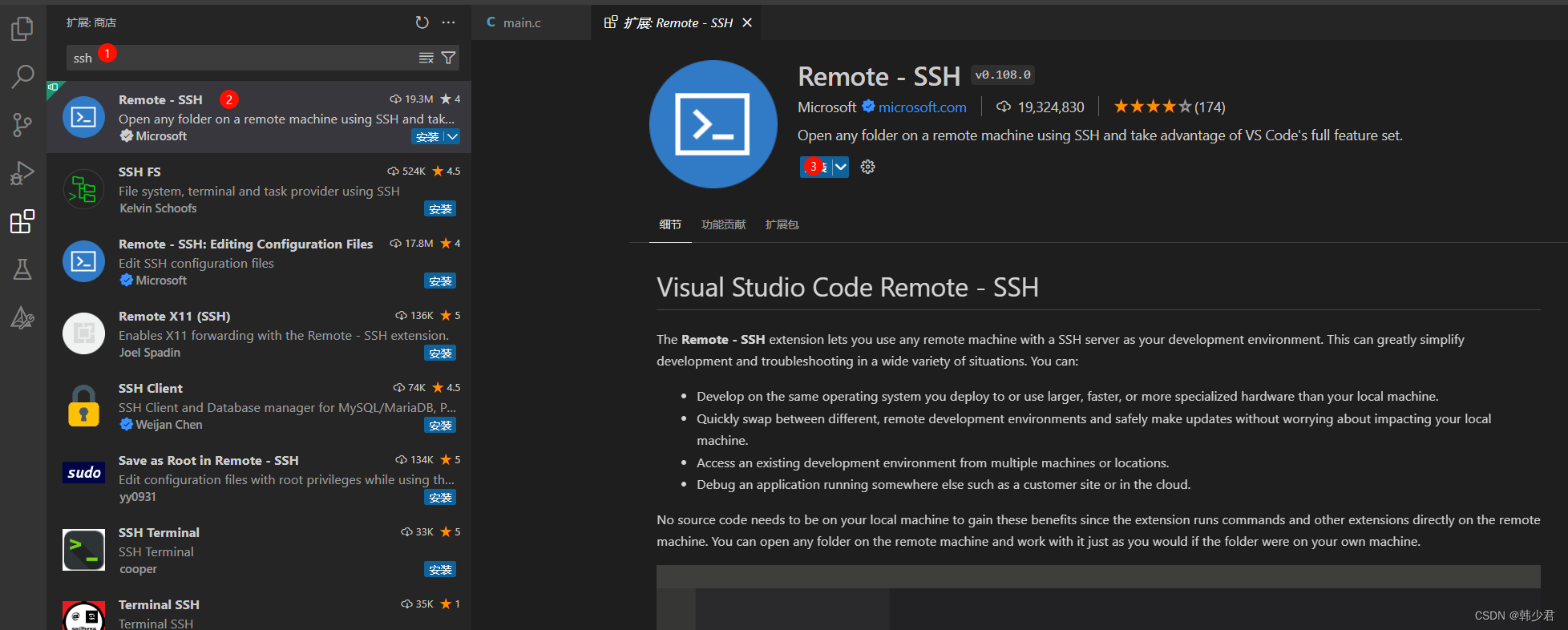Click the sudo icon of Save as Root
This screenshot has width=1568, height=630.
pyautogui.click(x=83, y=473)
